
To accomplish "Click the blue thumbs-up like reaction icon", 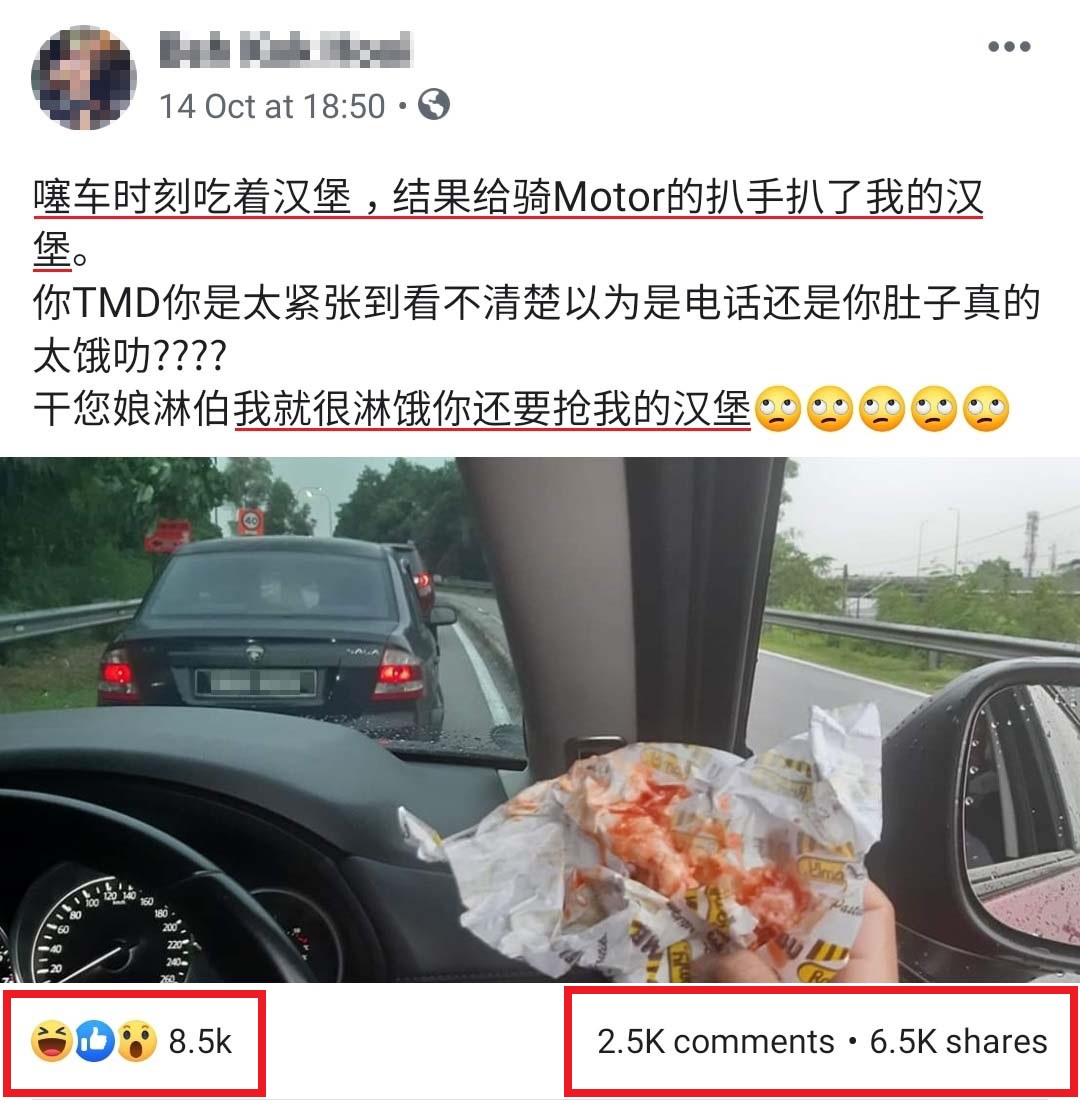I will pos(94,1042).
